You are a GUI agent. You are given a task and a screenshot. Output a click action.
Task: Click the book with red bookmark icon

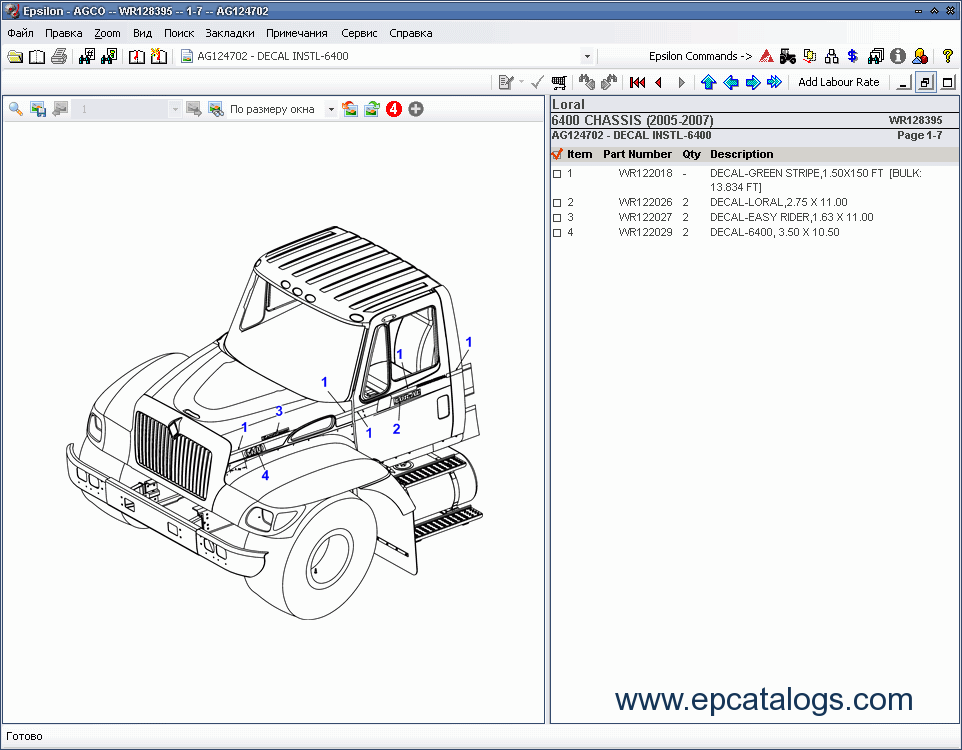[x=136, y=56]
